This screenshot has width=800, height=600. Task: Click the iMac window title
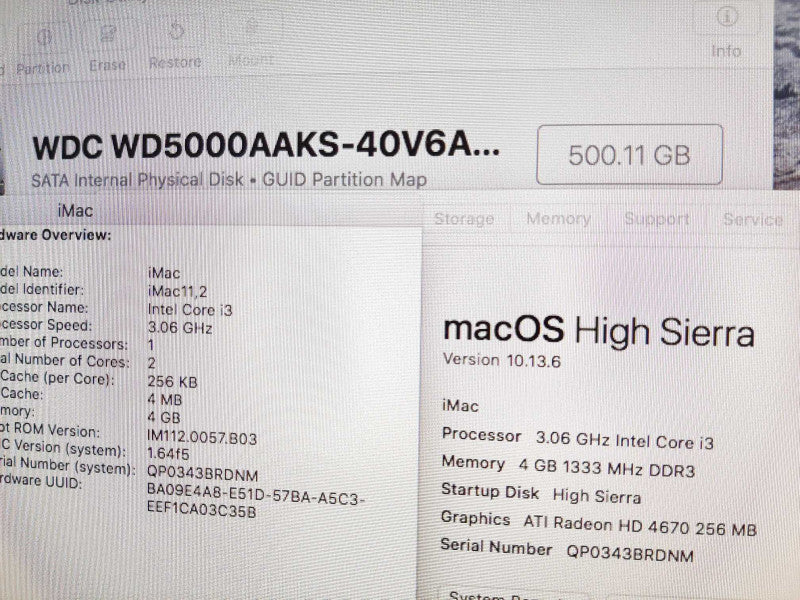pyautogui.click(x=75, y=211)
